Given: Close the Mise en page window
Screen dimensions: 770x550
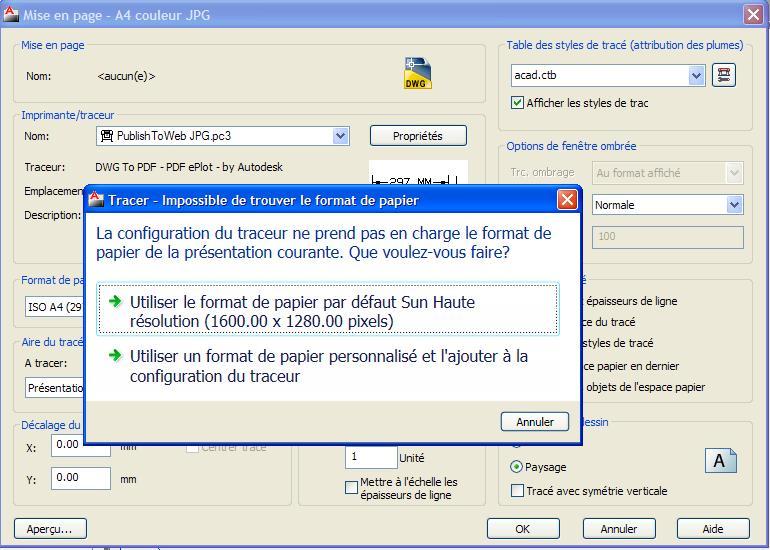Looking at the screenshot, I should pos(753,15).
